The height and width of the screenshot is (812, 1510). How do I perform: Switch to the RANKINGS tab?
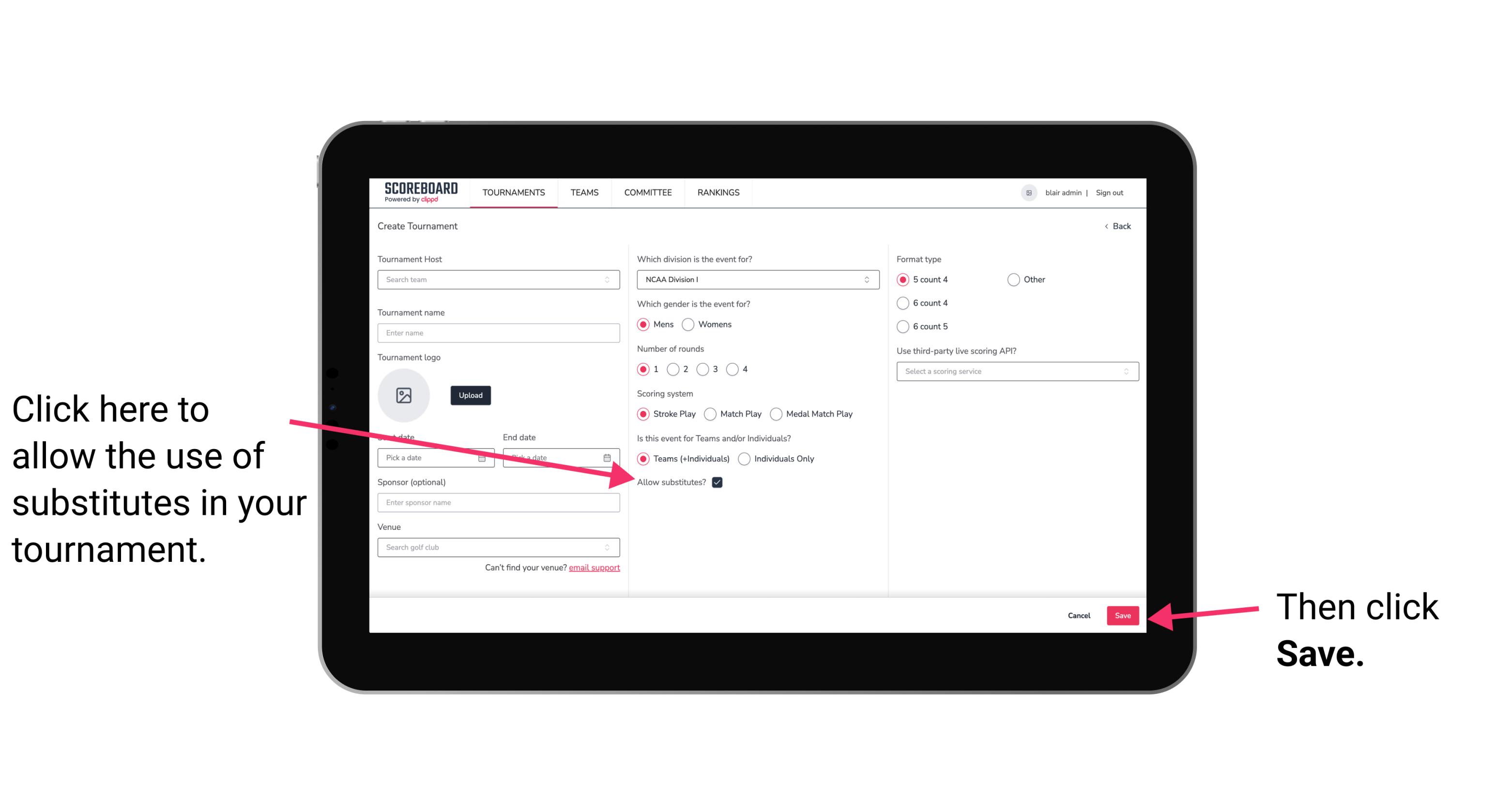pos(718,192)
